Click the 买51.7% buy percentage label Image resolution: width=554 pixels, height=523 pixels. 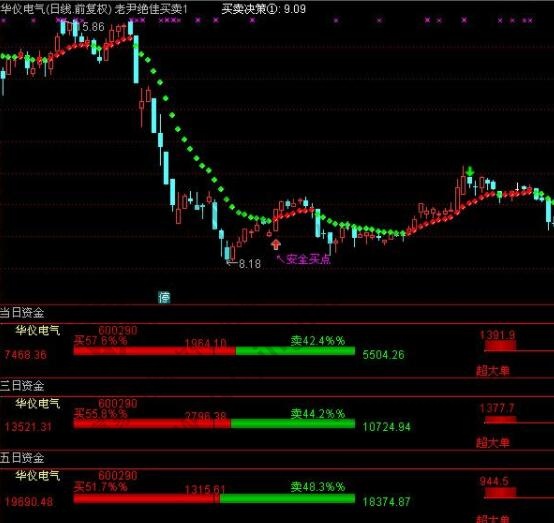(101, 487)
